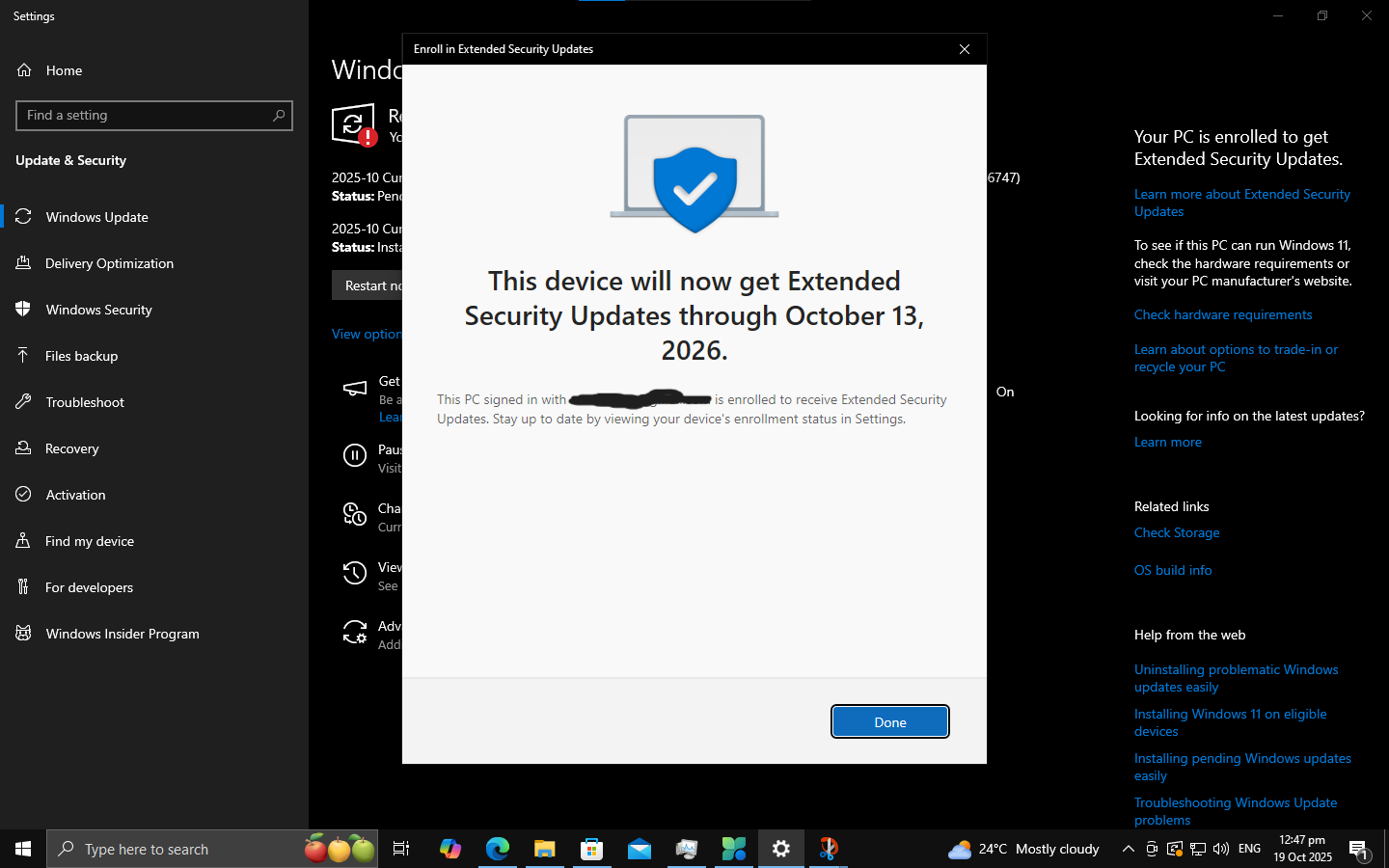1389x868 pixels.
Task: Click the magnifier icon in Find a setting
Action: point(279,116)
